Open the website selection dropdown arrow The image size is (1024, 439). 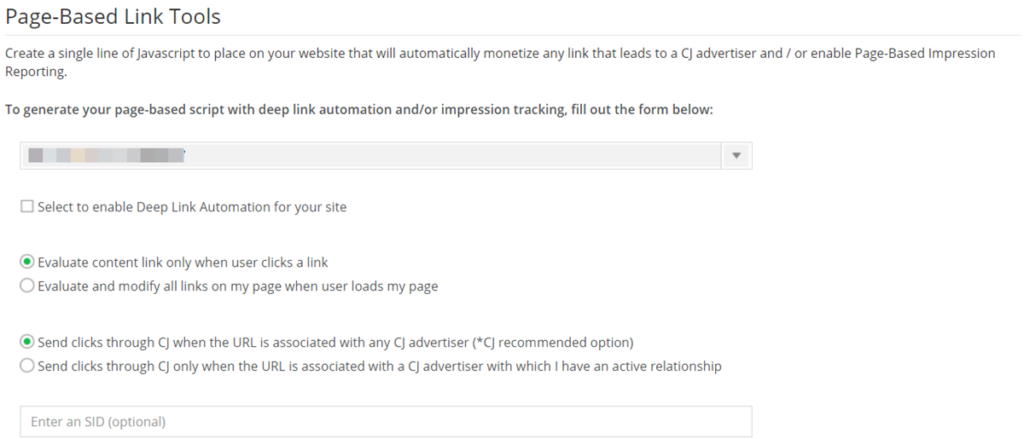coord(737,156)
